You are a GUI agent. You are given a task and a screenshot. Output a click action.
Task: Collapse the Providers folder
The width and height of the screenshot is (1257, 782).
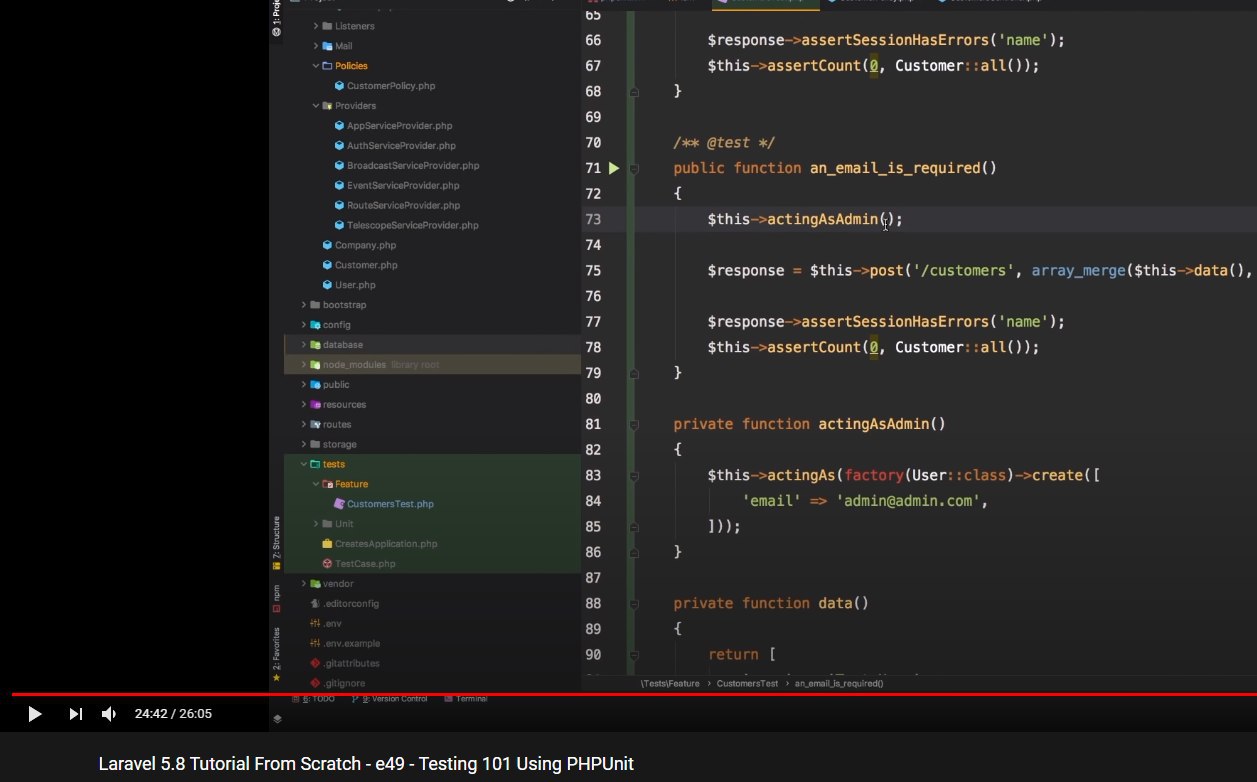tap(316, 106)
